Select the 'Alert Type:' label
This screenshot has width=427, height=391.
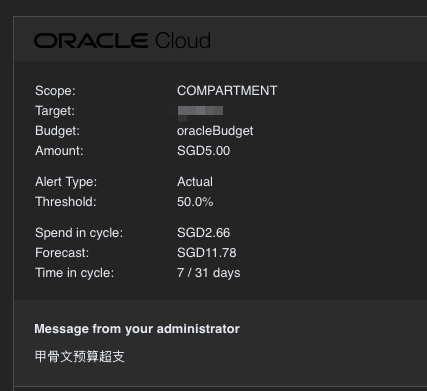point(66,182)
